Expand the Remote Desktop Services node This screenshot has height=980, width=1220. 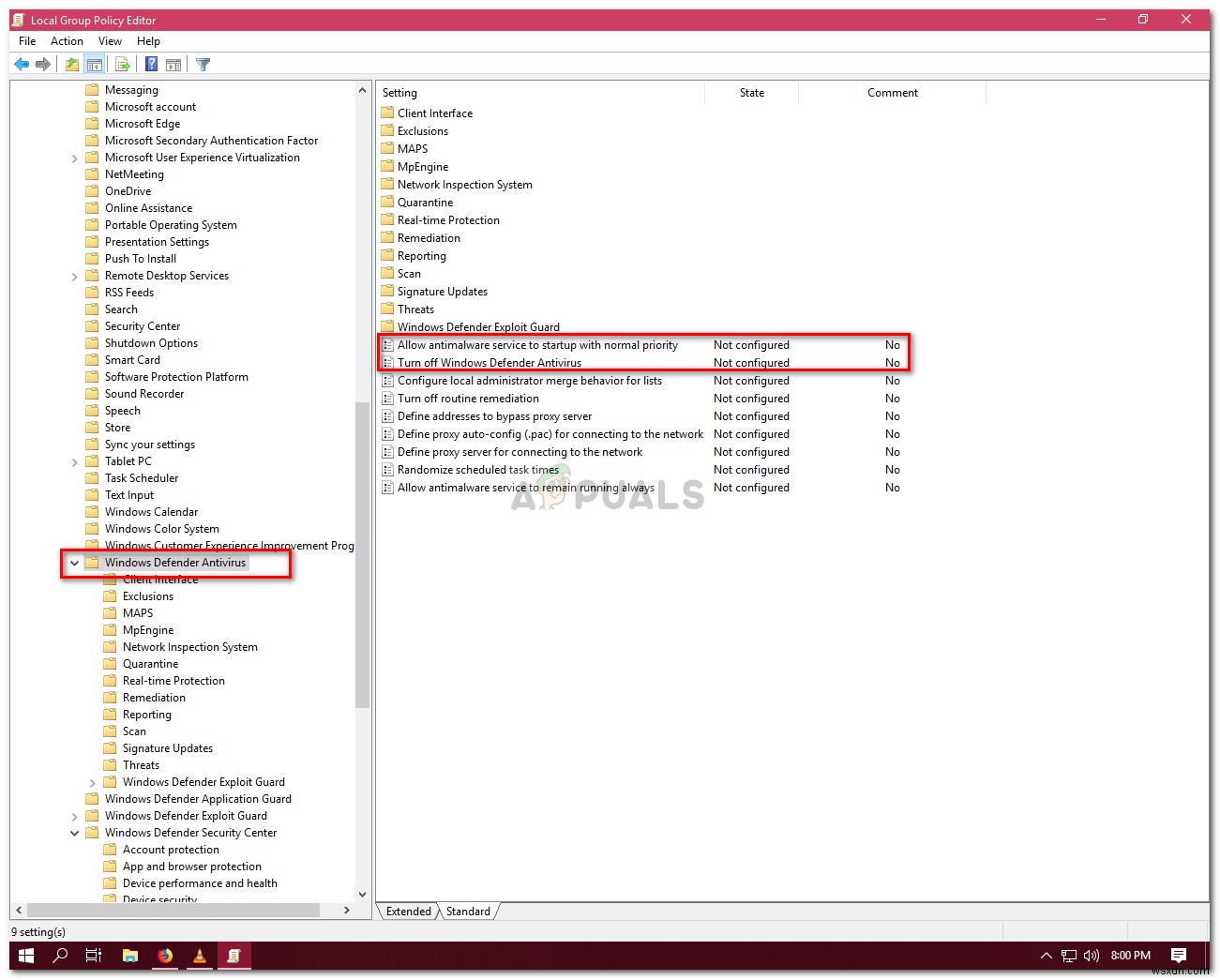[75, 275]
